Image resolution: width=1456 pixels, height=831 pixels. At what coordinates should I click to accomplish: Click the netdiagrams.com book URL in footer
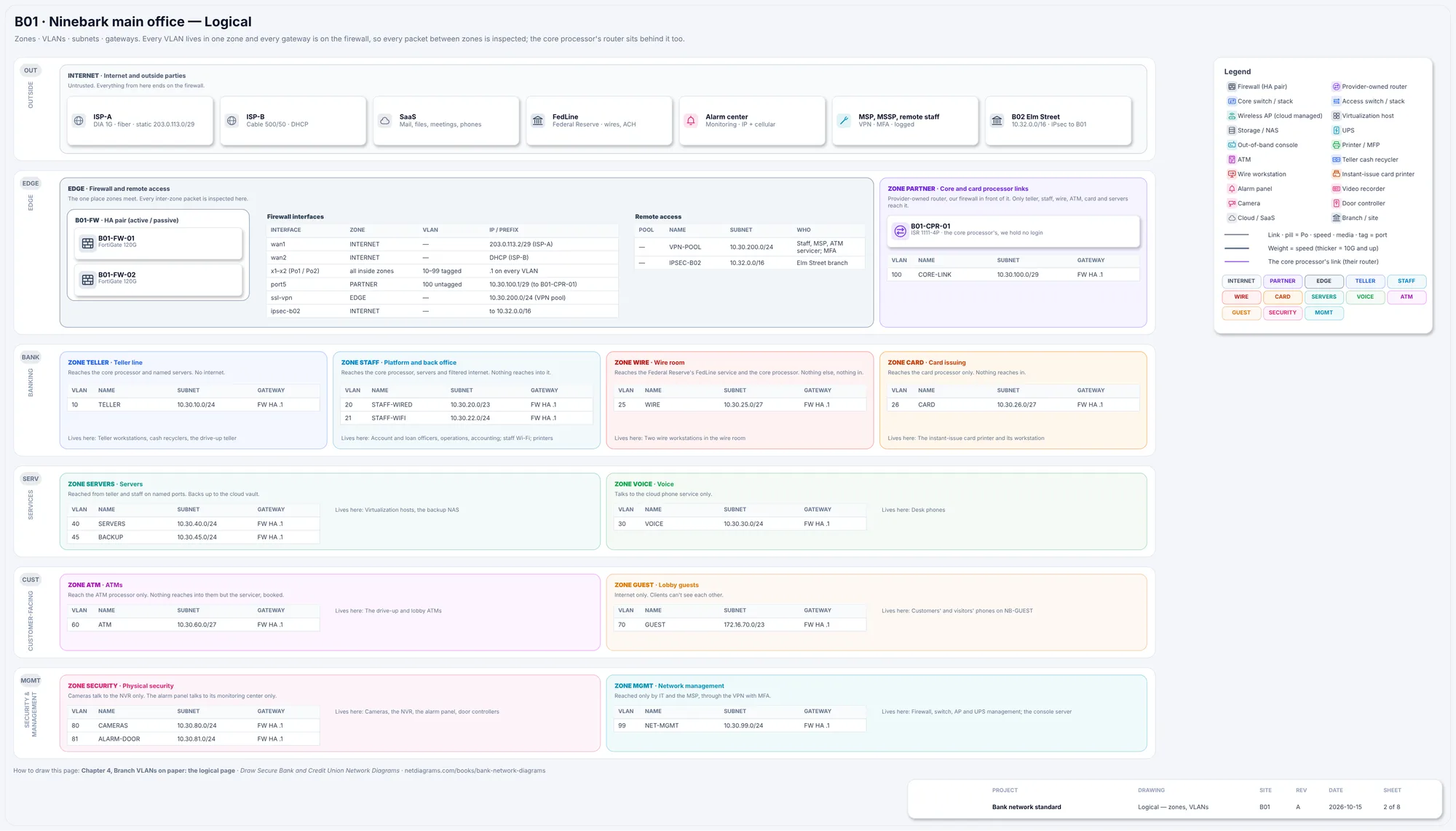coord(475,771)
